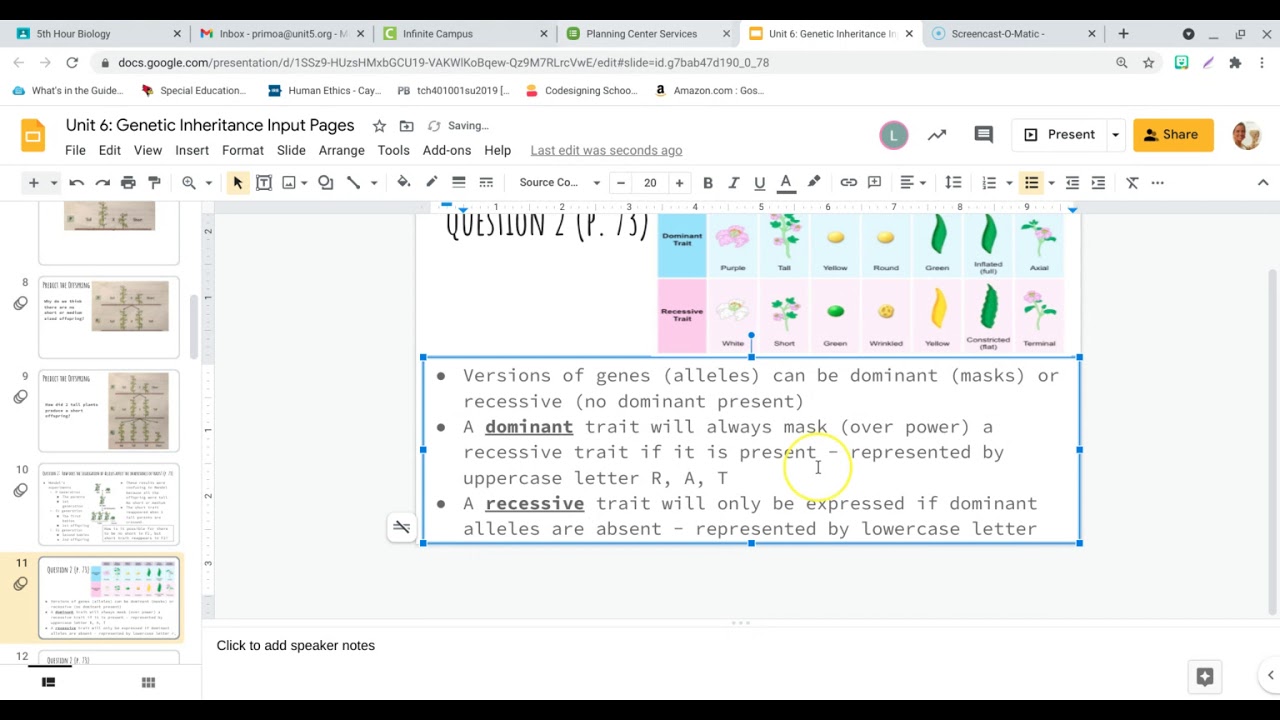
Task: Open the shape tool
Action: [326, 183]
